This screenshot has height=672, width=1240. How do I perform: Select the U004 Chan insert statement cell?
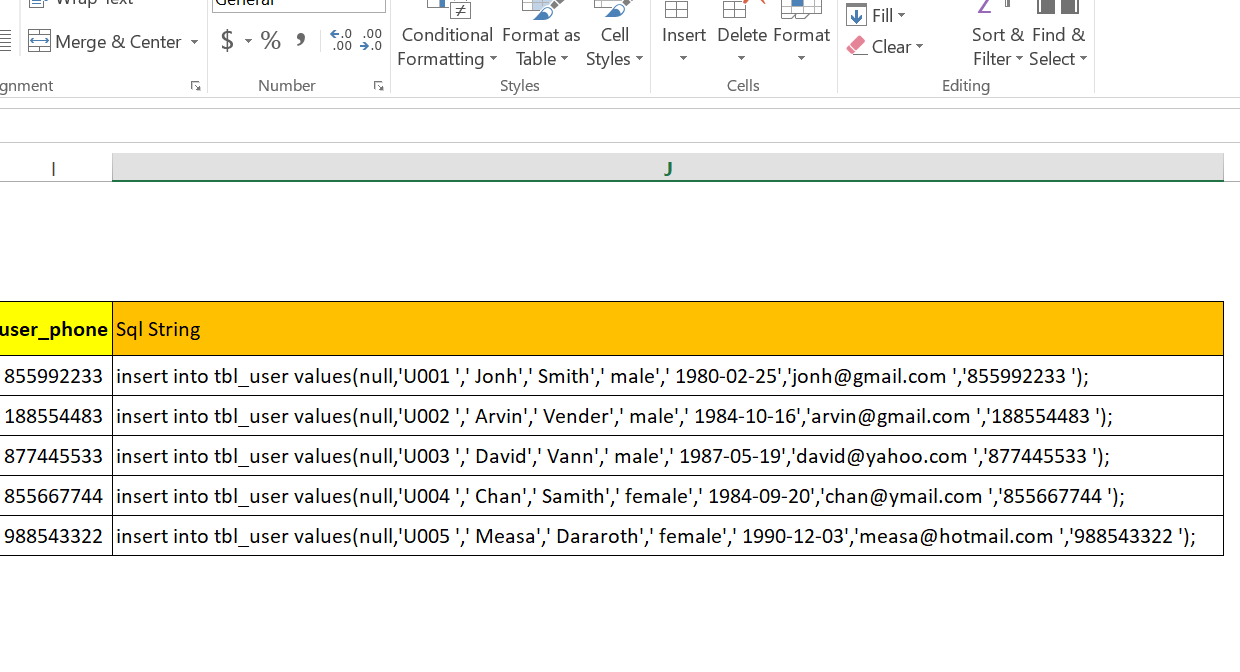[668, 496]
